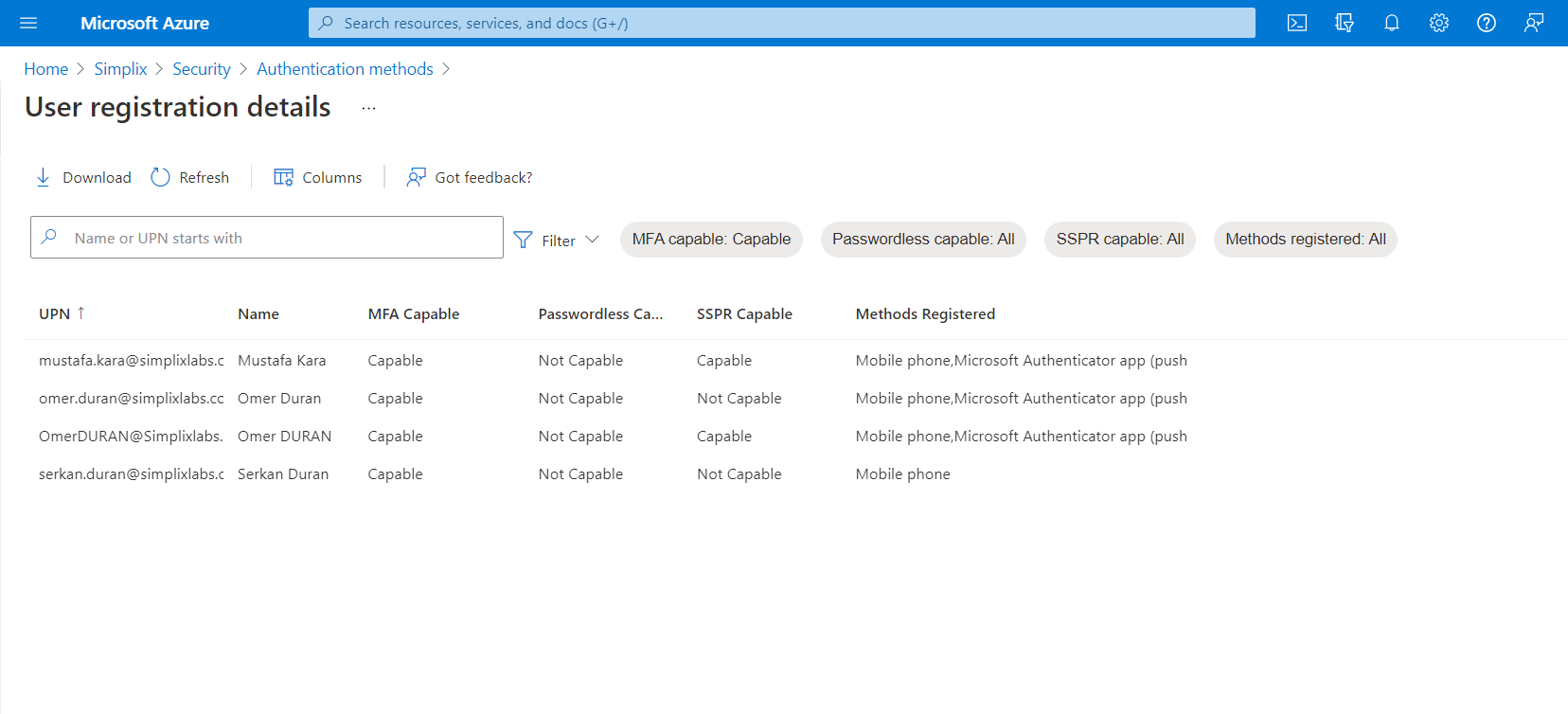Image resolution: width=1568 pixels, height=714 pixels.
Task: Click the Download arrow icon
Action: click(x=43, y=177)
